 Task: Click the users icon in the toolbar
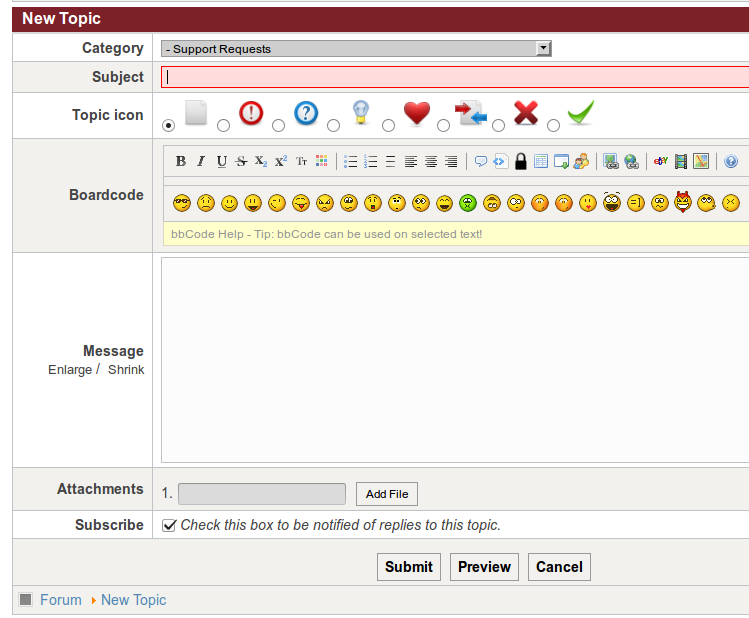tap(581, 161)
